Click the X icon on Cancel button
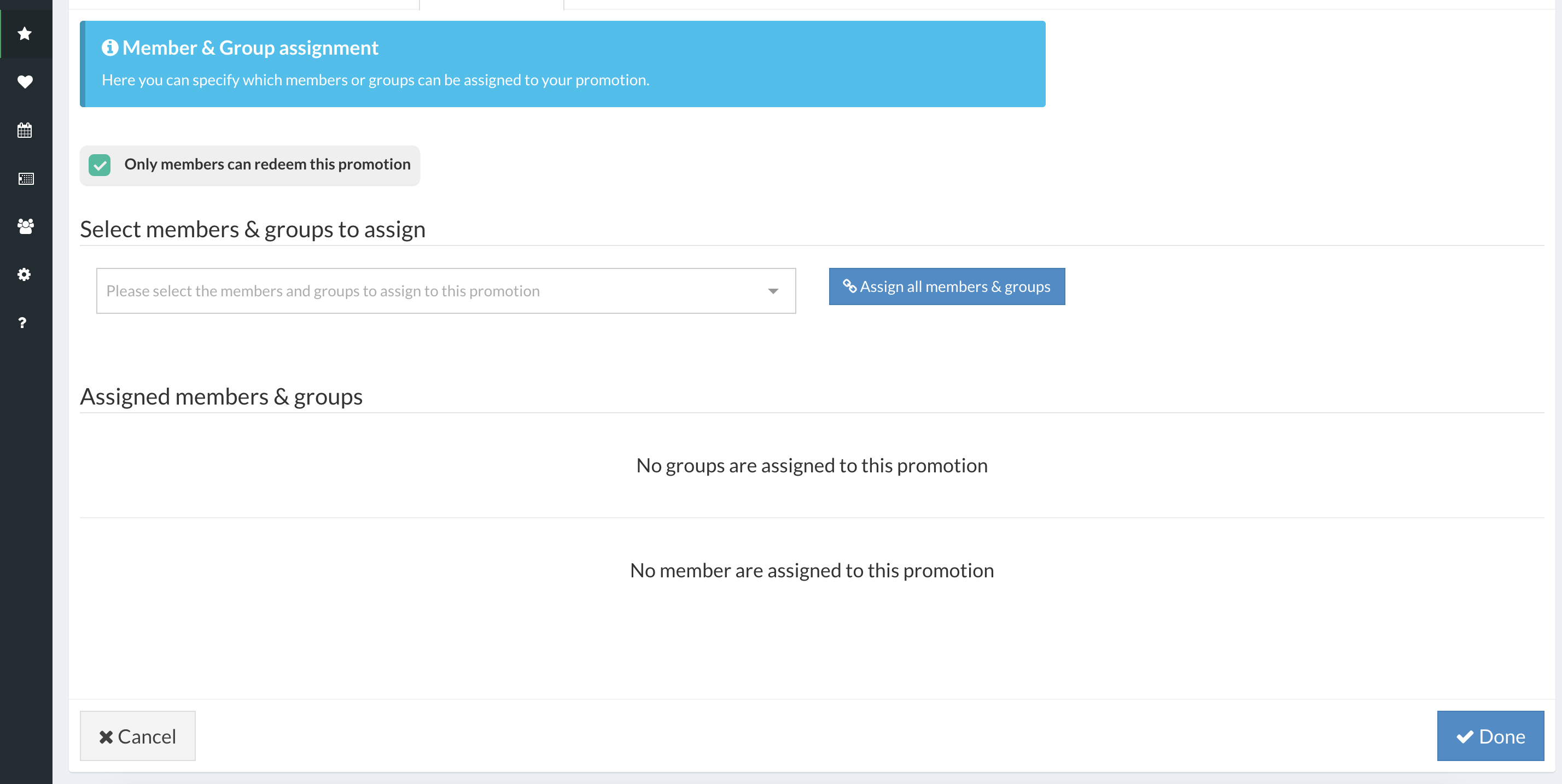Screen dimensions: 1562x784 (106, 736)
